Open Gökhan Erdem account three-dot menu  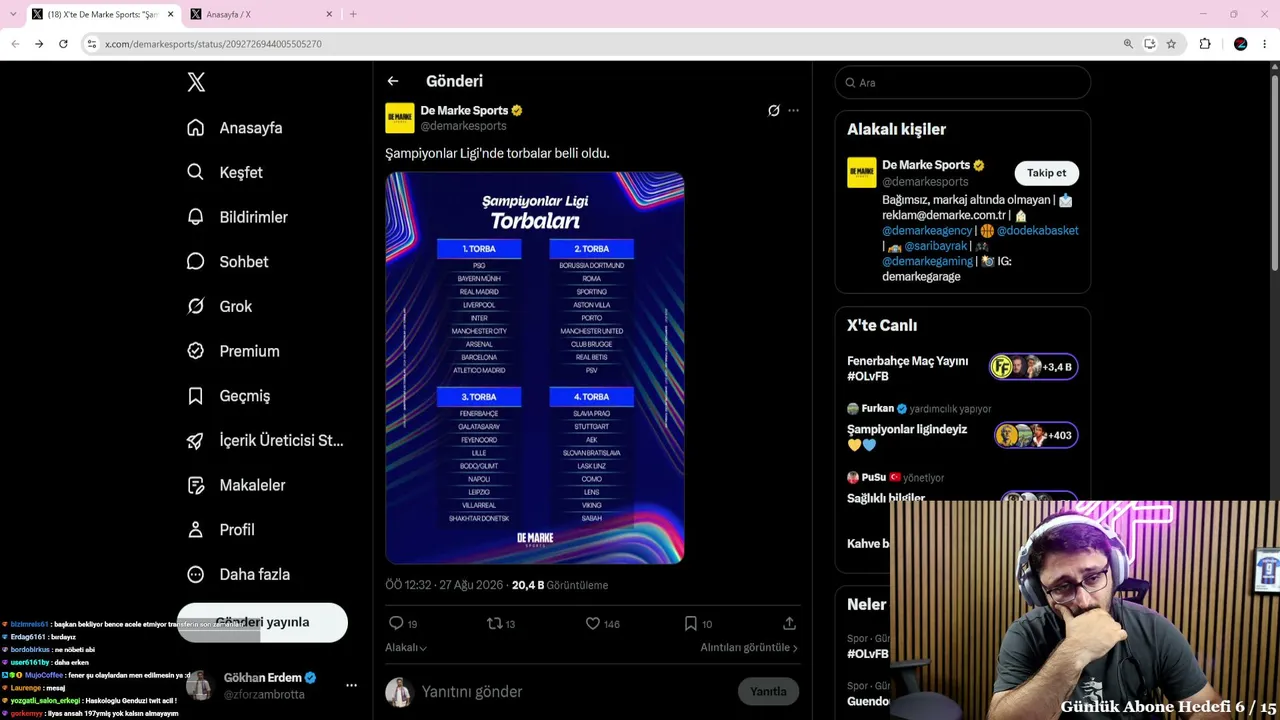click(x=351, y=685)
